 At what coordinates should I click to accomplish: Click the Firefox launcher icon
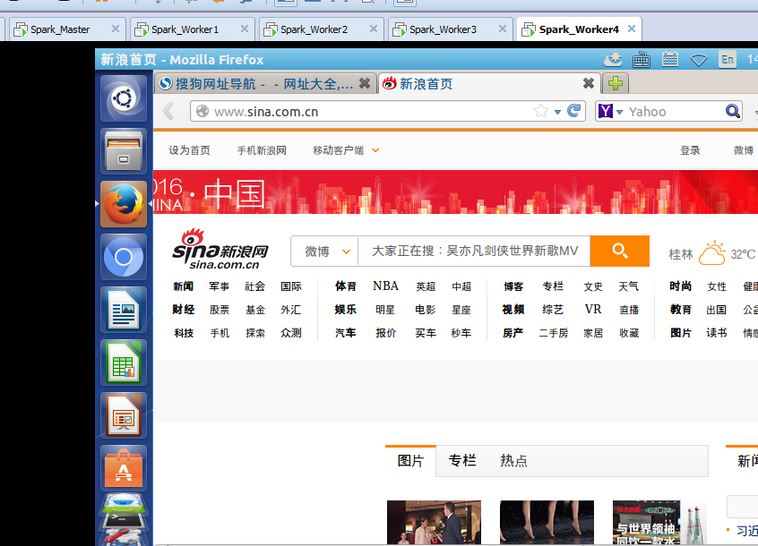pyautogui.click(x=124, y=204)
